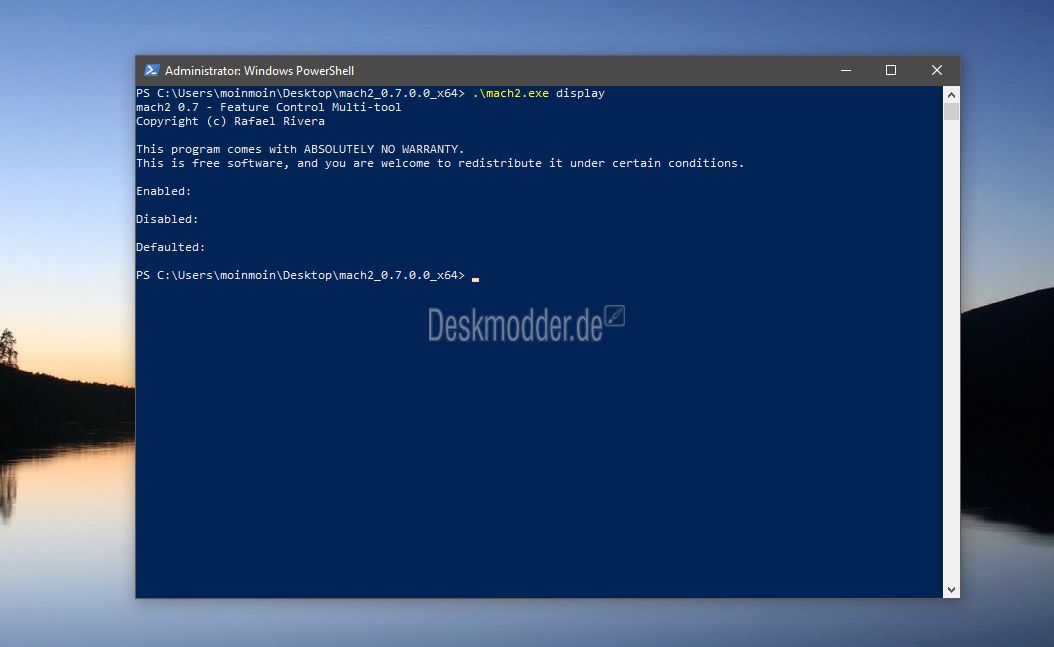This screenshot has width=1054, height=647.
Task: Click the scrollbar down arrow
Action: (x=951, y=590)
